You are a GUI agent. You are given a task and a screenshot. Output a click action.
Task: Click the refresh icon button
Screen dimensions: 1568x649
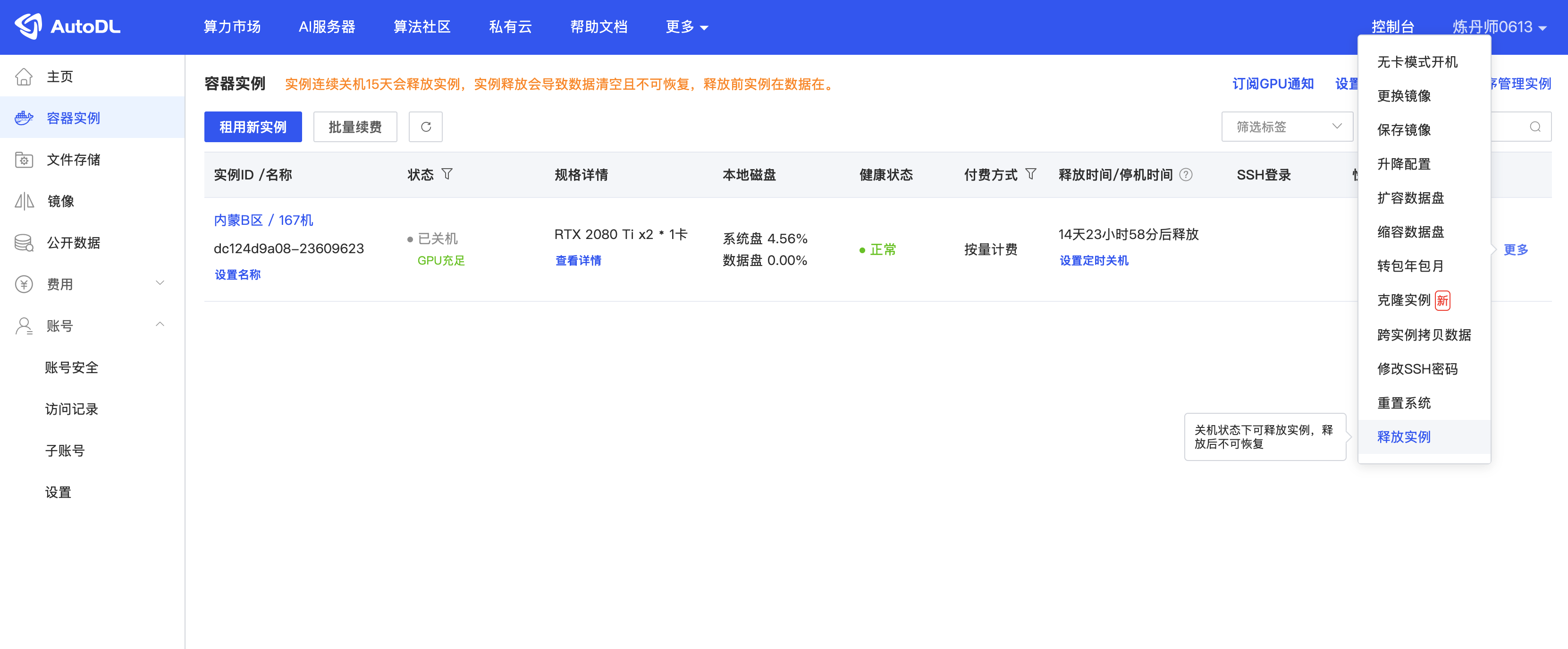click(x=425, y=127)
